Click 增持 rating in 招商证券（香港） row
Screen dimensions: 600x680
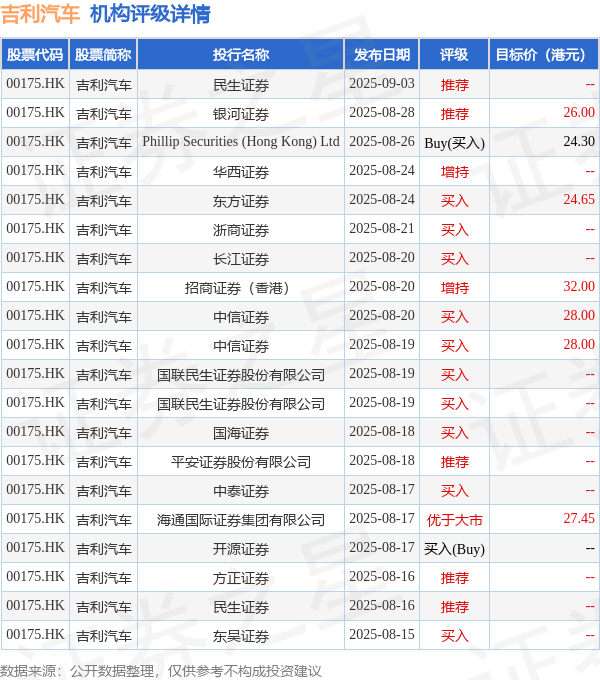(454, 288)
